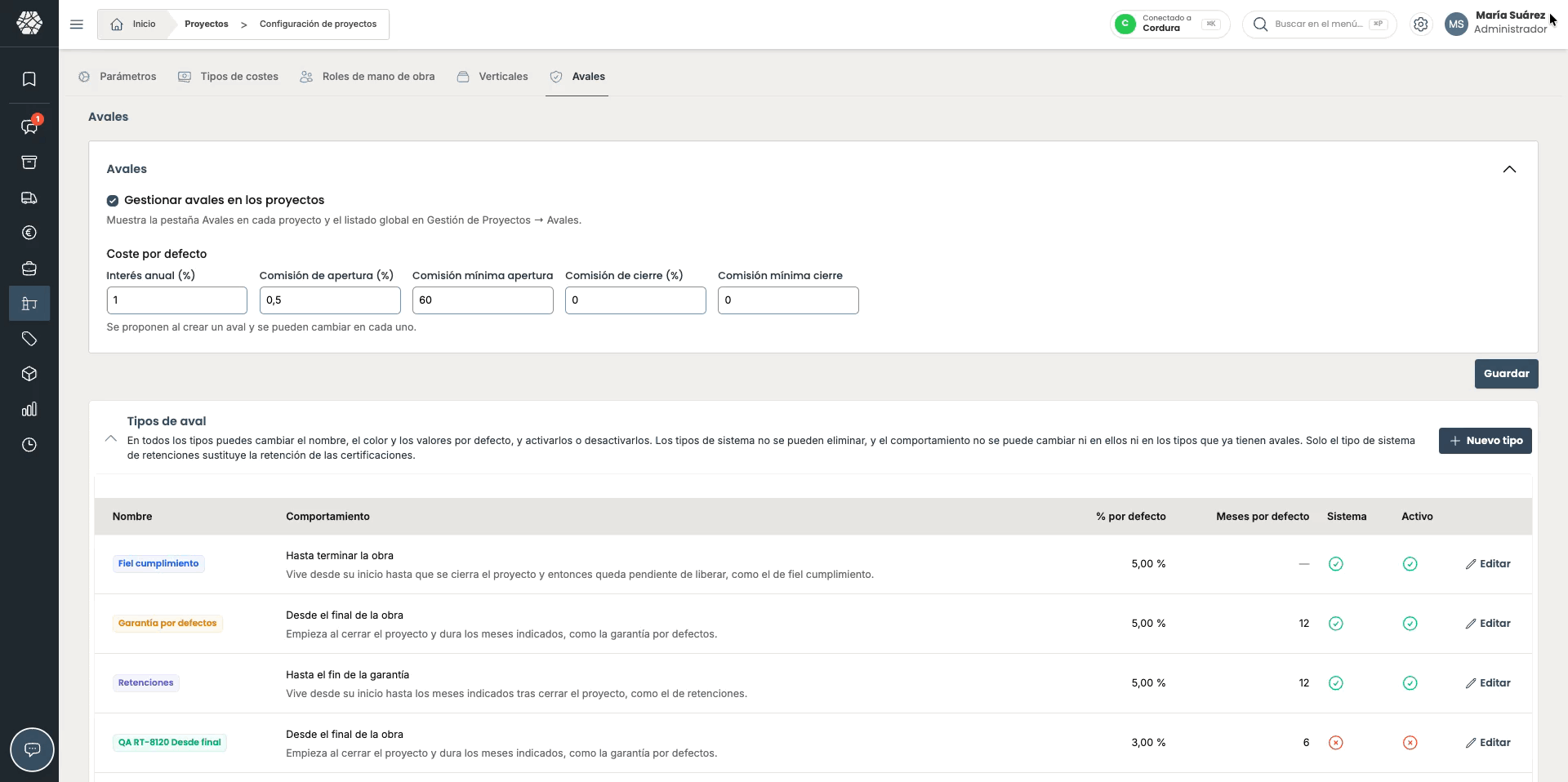Switch to Roles de mano de obra tab
This screenshot has width=1568, height=782.
click(367, 77)
